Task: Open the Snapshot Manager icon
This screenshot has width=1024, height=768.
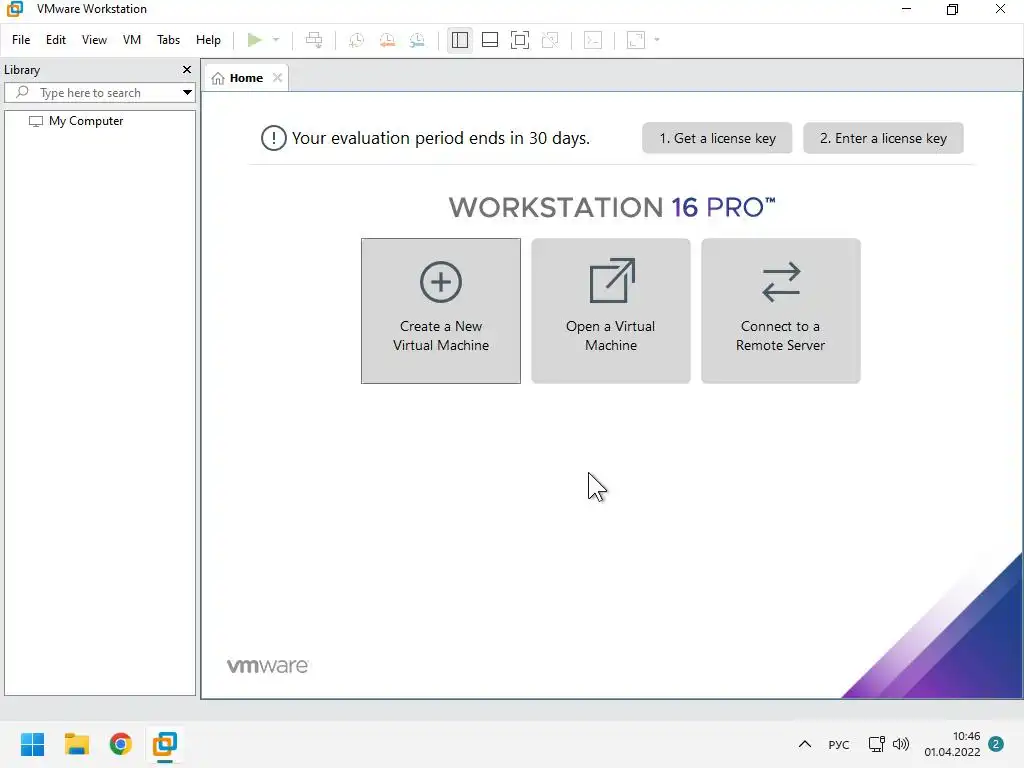Action: (x=417, y=40)
